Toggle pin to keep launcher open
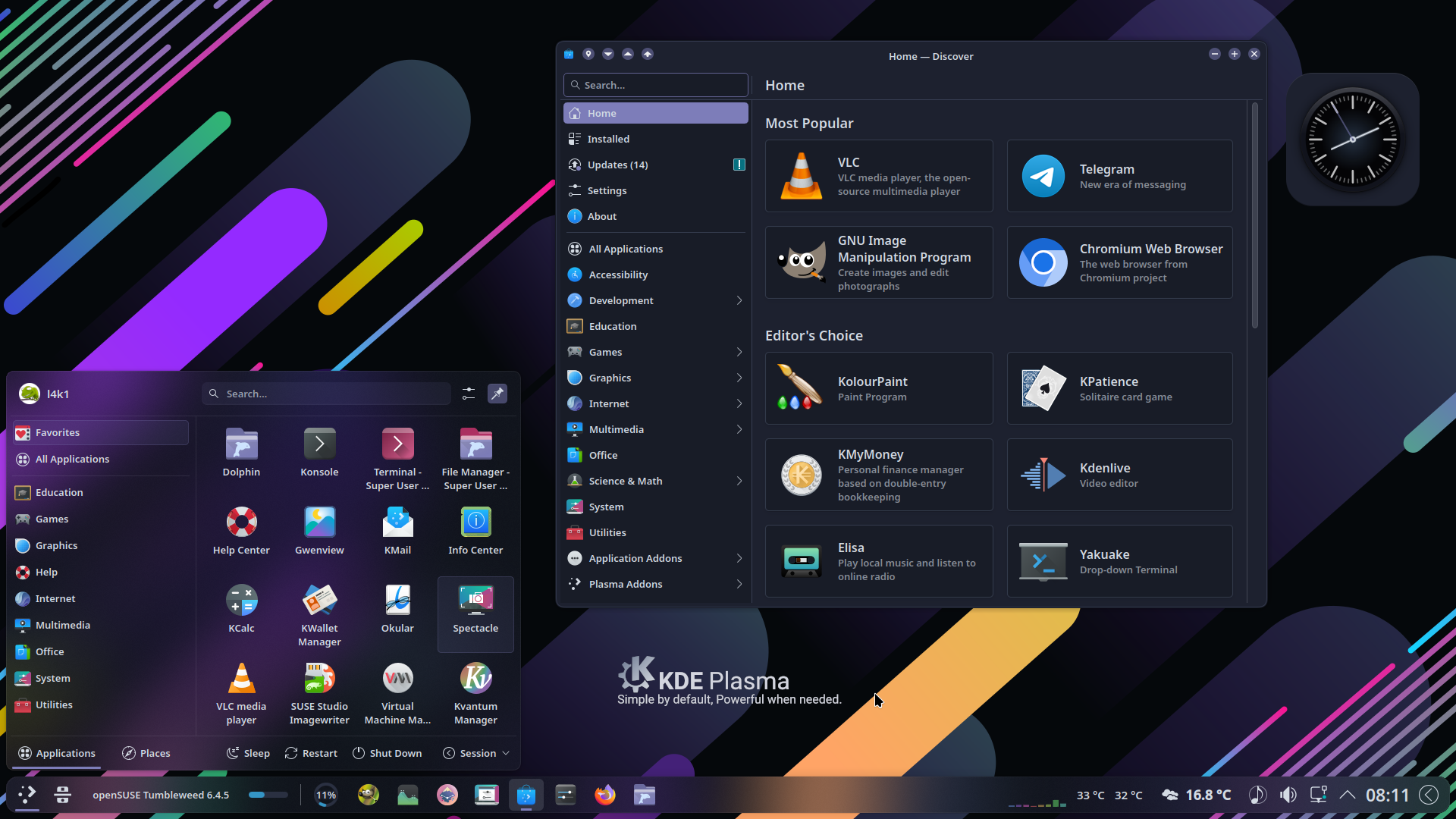Screen dimensions: 1456x819 (497, 394)
